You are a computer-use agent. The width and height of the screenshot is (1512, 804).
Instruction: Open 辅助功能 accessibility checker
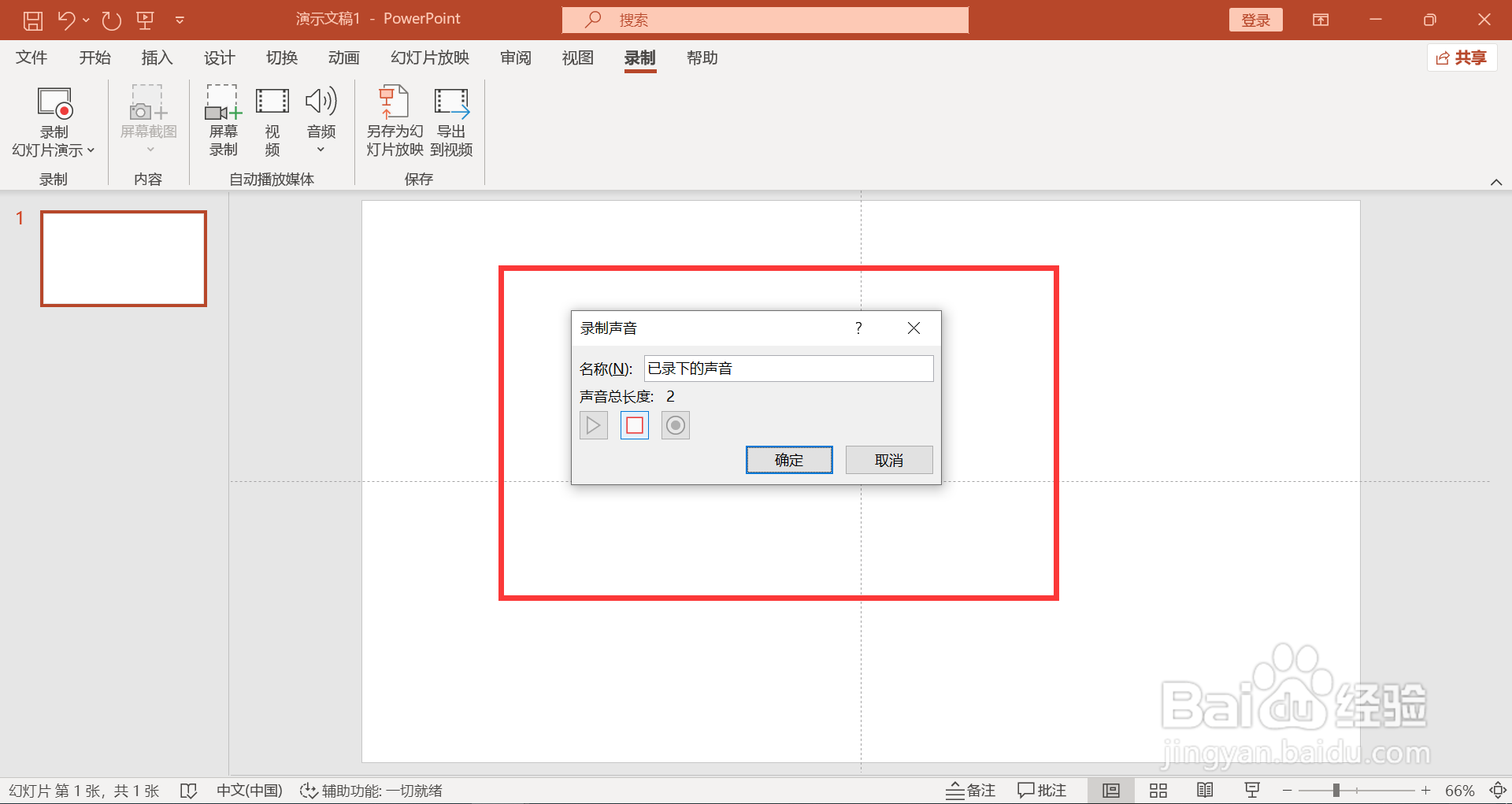371,791
